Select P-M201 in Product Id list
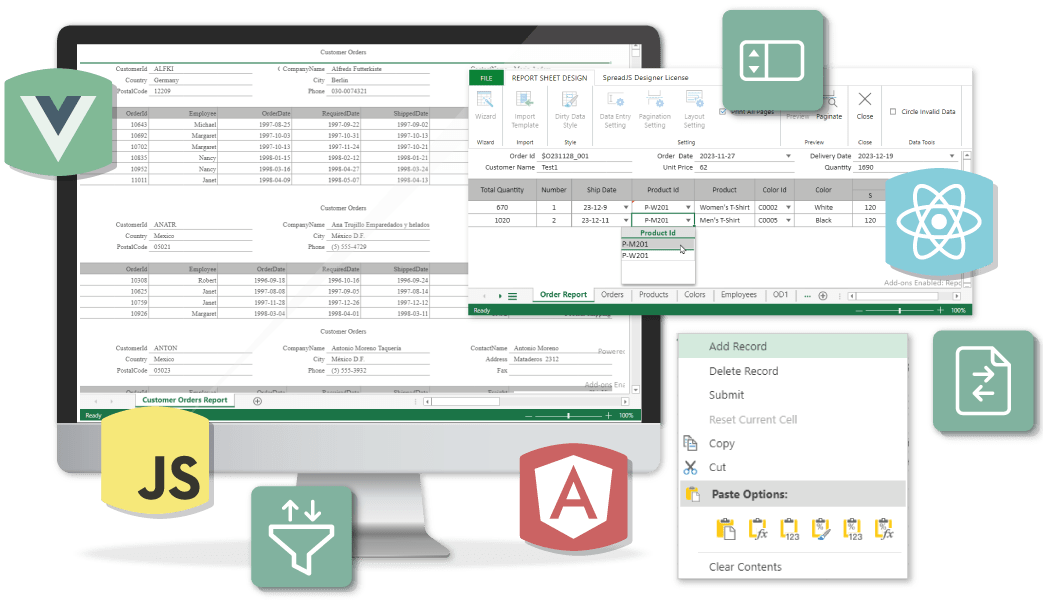Screen dimensions: 1043x600 point(658,244)
